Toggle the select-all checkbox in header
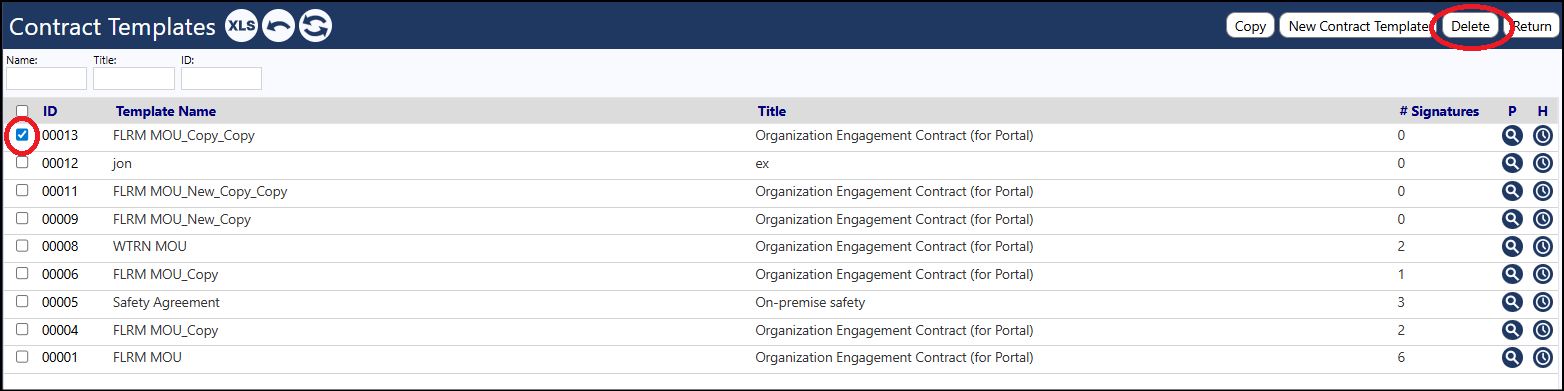Image resolution: width=1564 pixels, height=391 pixels. pos(22,111)
